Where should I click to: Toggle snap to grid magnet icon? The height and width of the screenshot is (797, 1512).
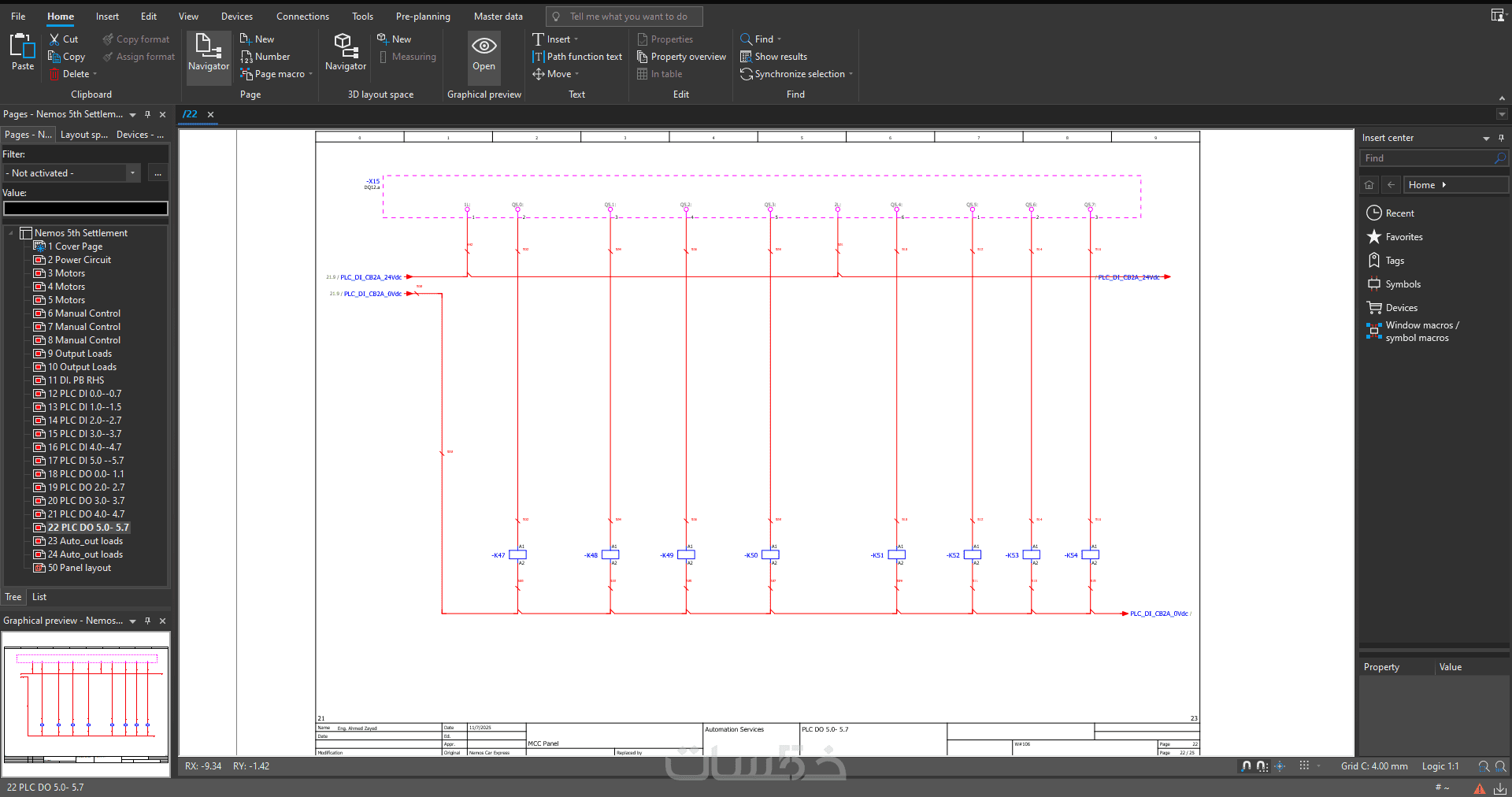(1246, 766)
